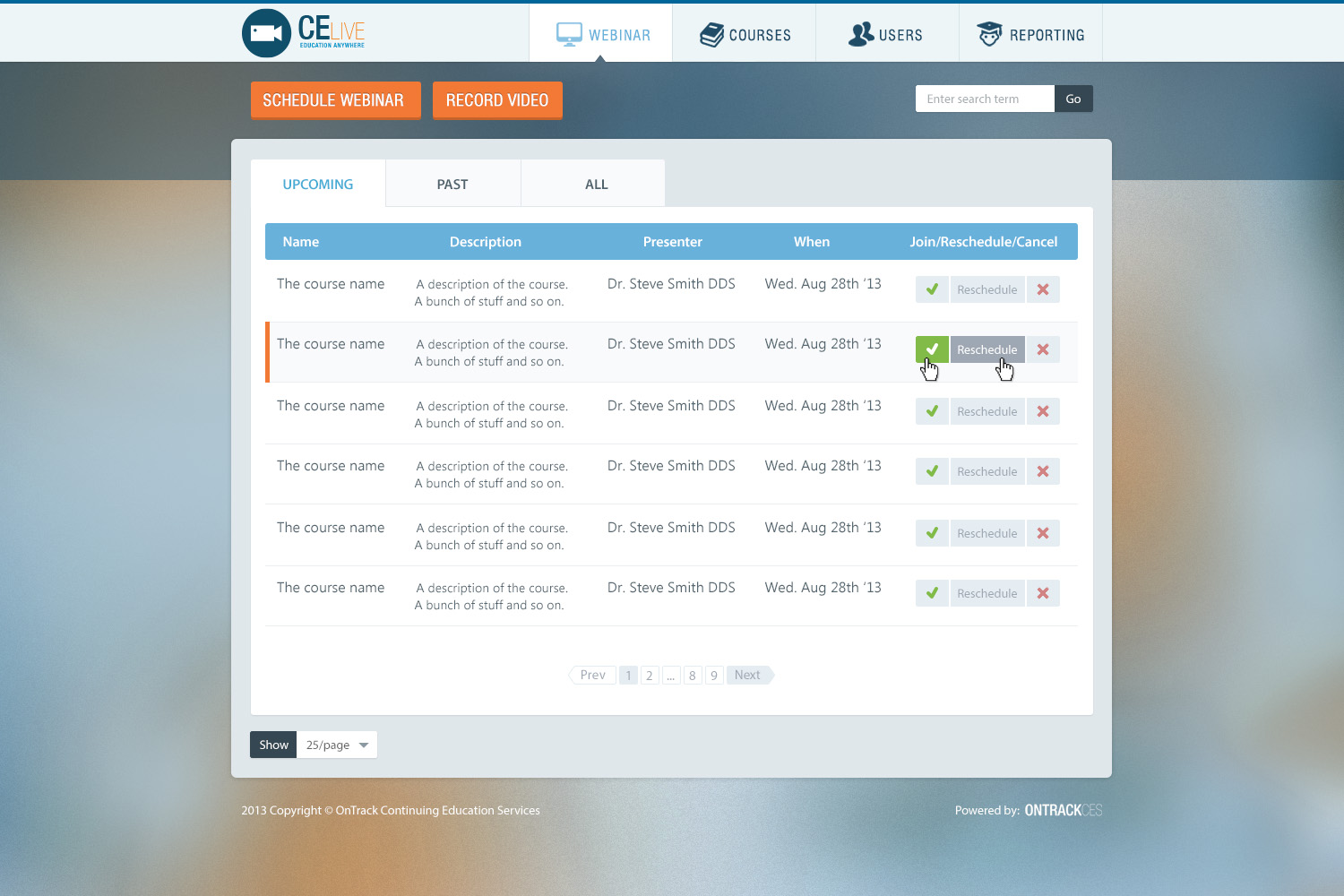Image resolution: width=1344 pixels, height=896 pixels.
Task: Cancel the fourth-row webinar with X icon
Action: pos(1043,471)
